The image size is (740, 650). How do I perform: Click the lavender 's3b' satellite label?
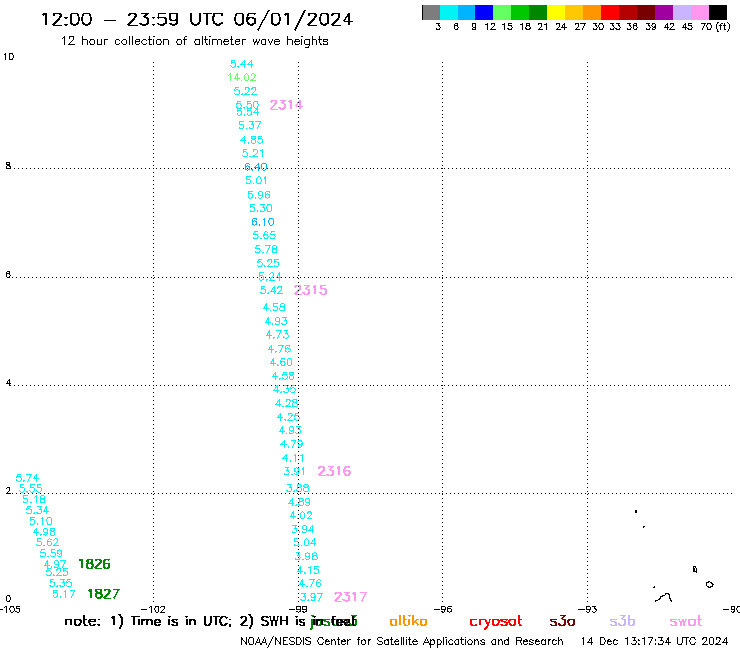point(622,621)
